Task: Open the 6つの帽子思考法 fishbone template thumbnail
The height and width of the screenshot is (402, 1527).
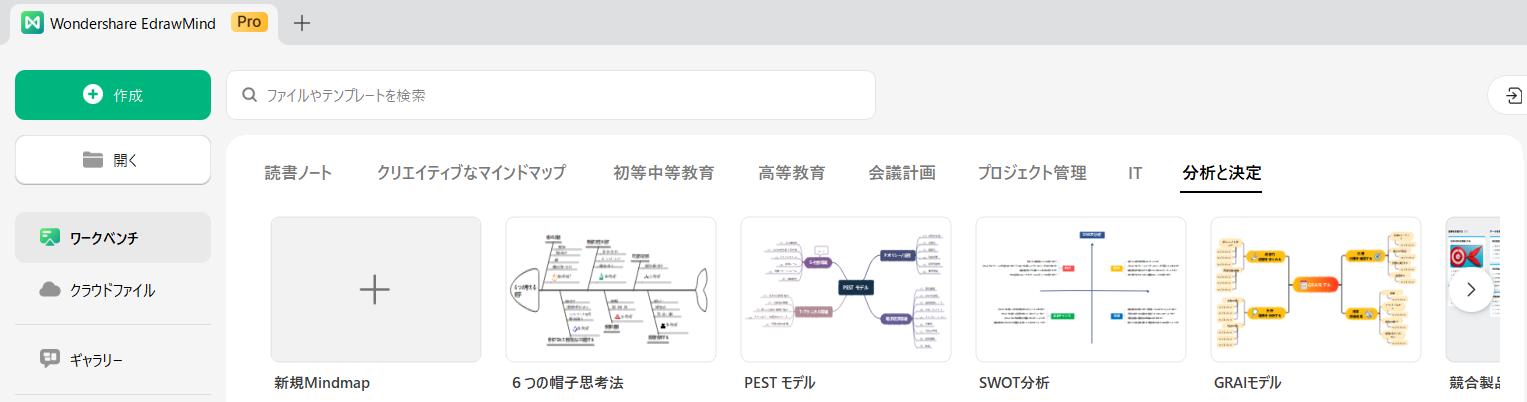Action: [611, 289]
